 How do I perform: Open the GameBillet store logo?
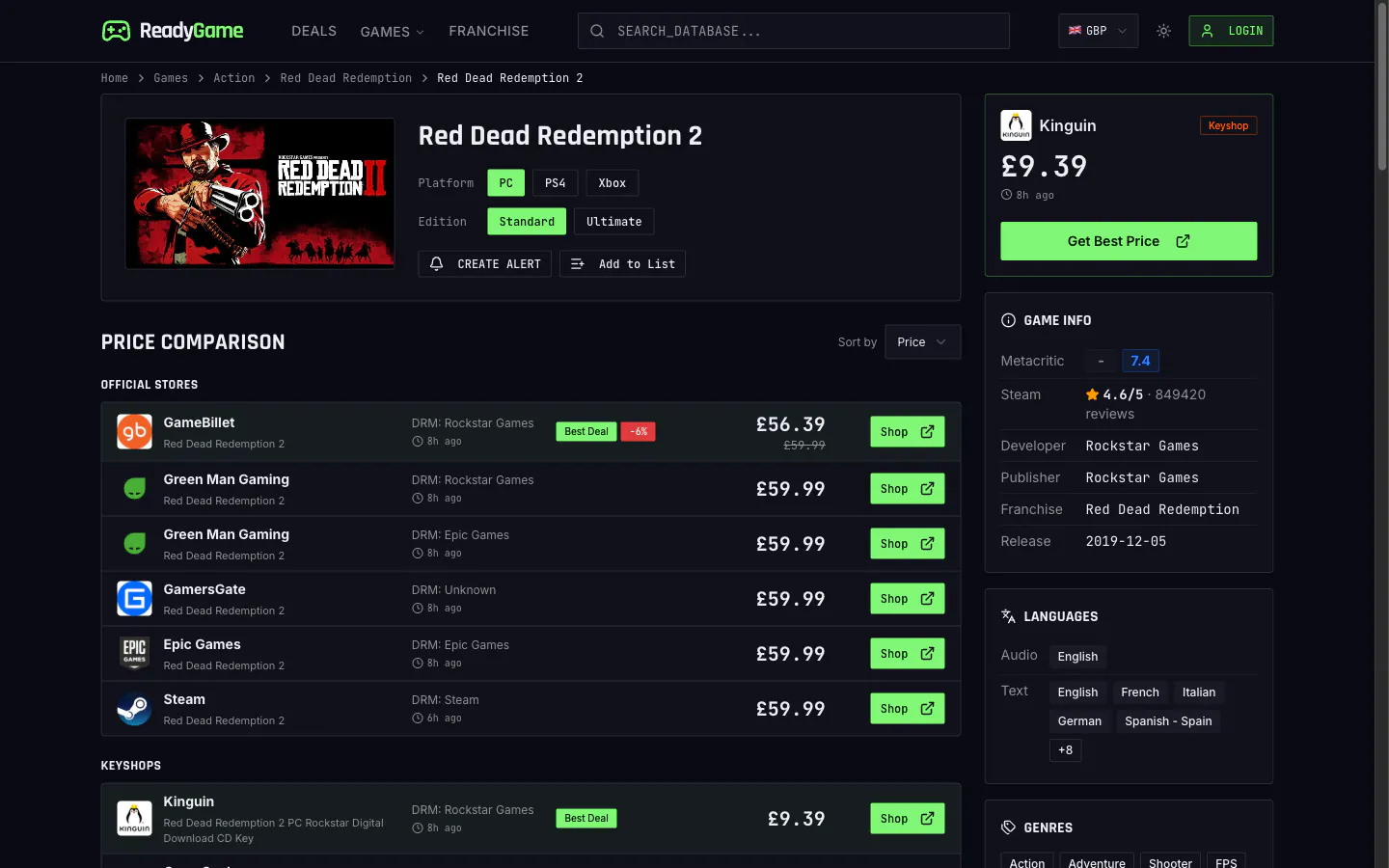(134, 432)
